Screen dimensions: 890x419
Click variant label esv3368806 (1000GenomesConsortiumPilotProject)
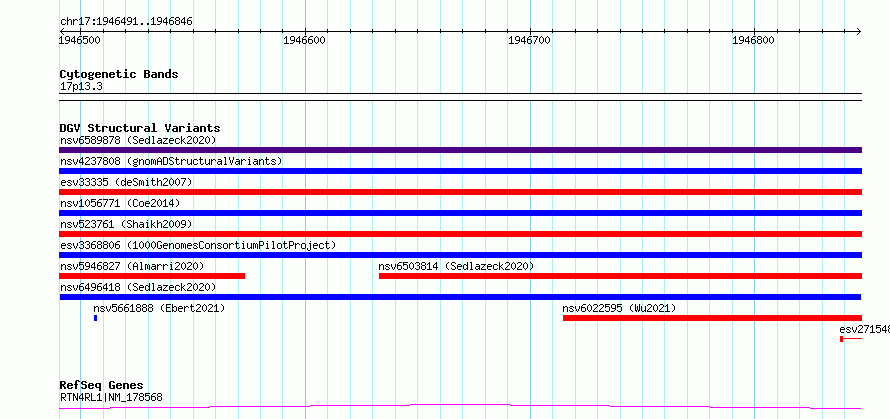coord(198,245)
